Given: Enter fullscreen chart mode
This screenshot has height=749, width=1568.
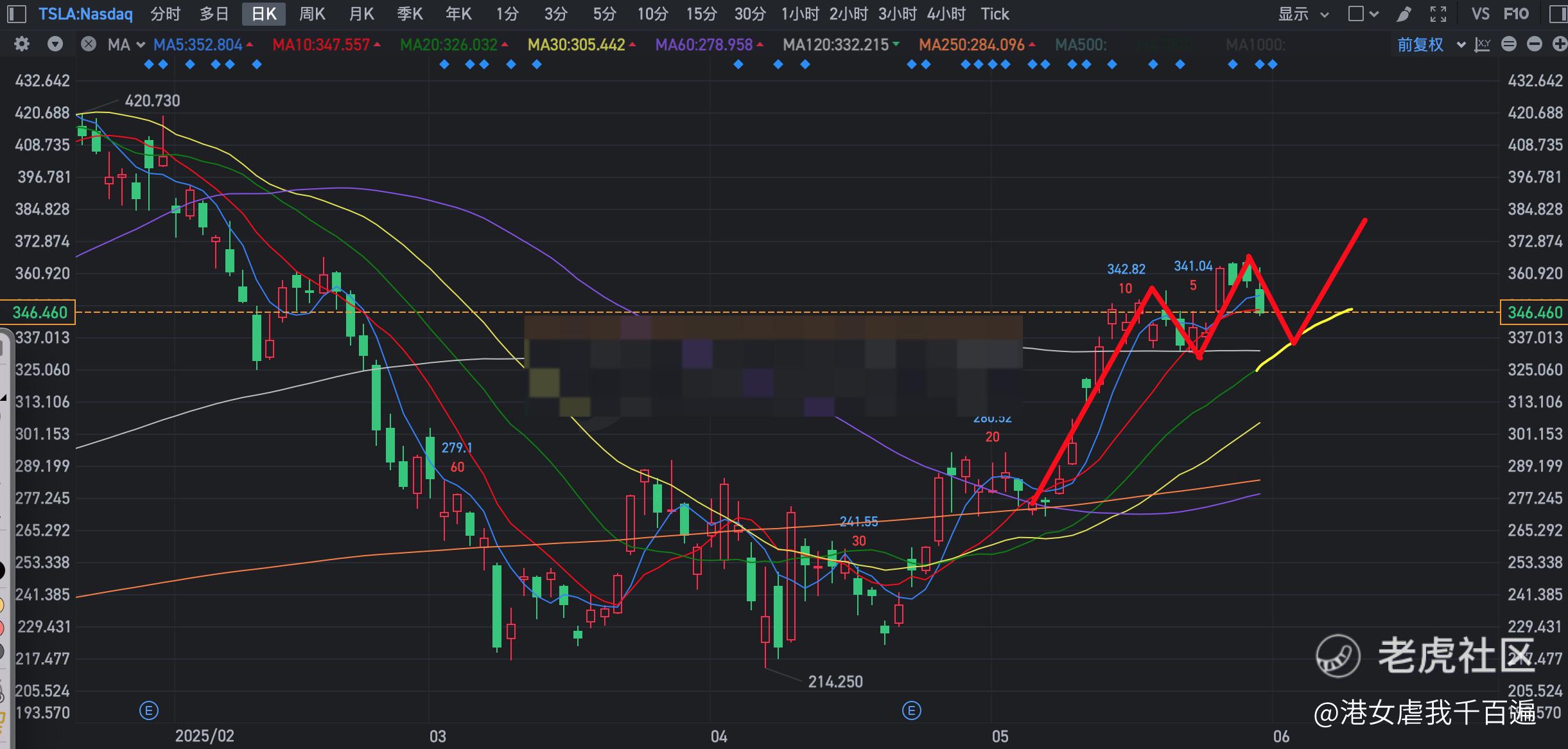Looking at the screenshot, I should pos(1438,13).
